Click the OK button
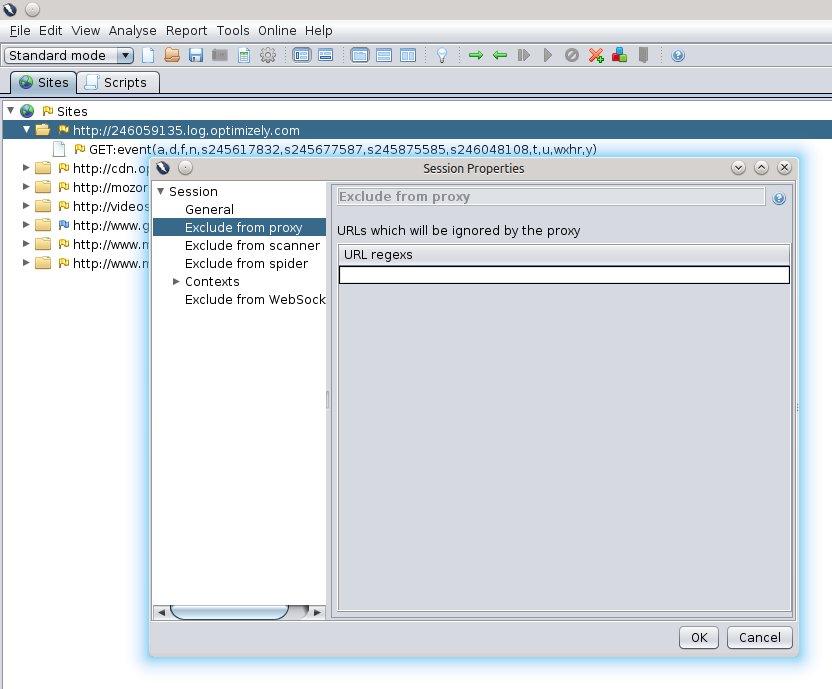 coord(698,637)
